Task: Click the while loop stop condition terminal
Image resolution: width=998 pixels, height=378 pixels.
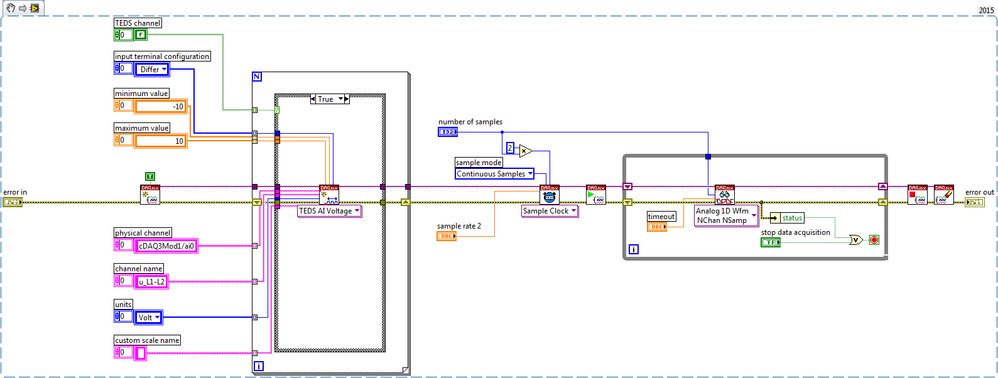Action: (x=875, y=240)
